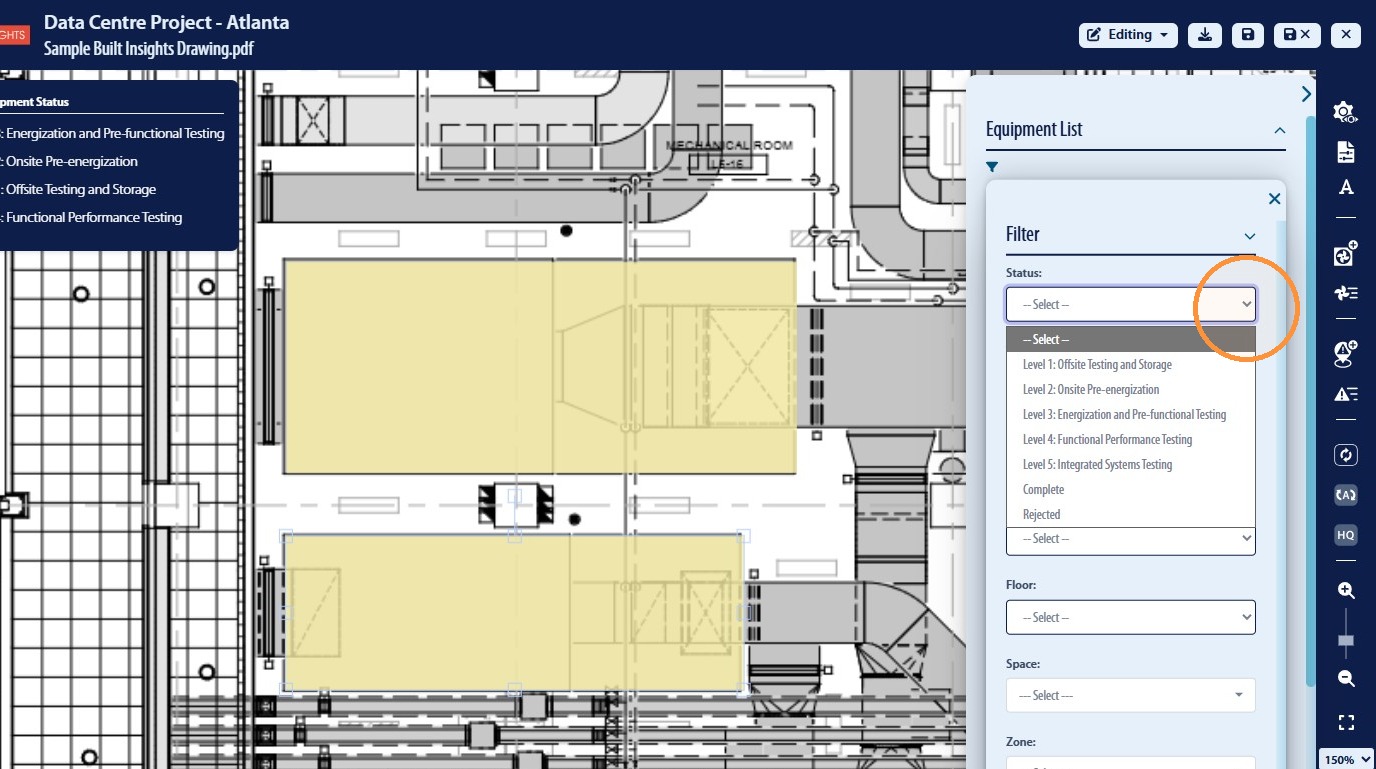Toggle the HQ quality mode
Screen dimensions: 1376x769
[1345, 535]
